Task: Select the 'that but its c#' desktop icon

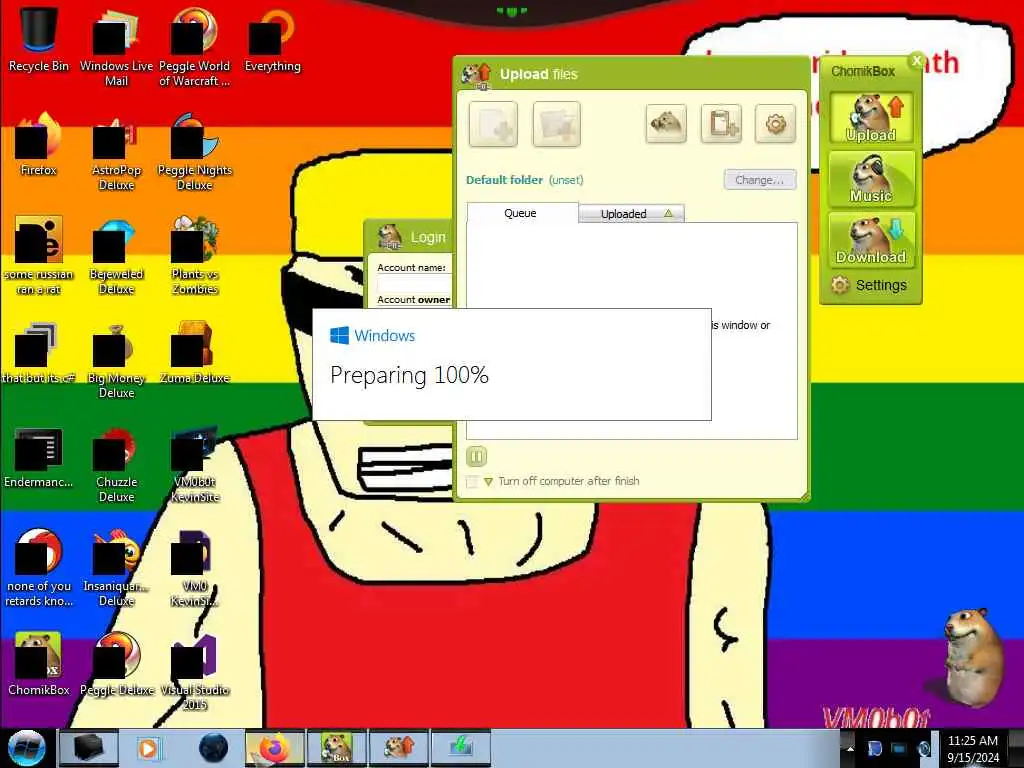Action: (39, 353)
